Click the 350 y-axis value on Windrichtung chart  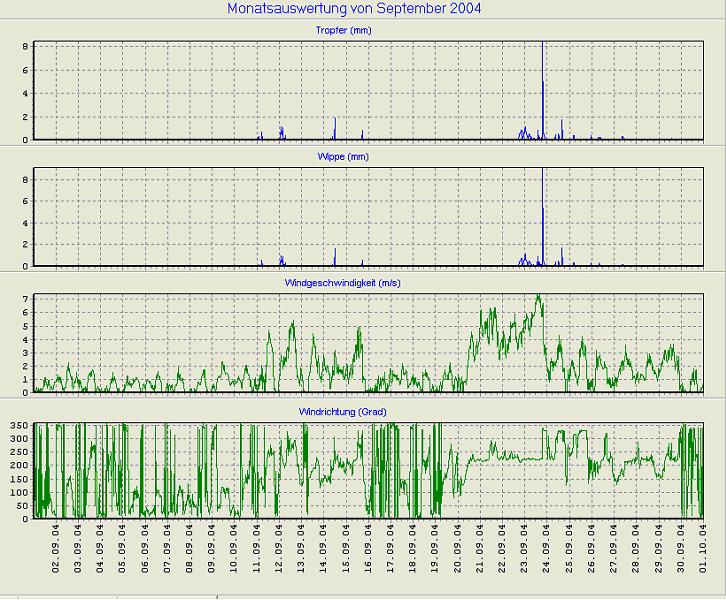tap(19, 426)
